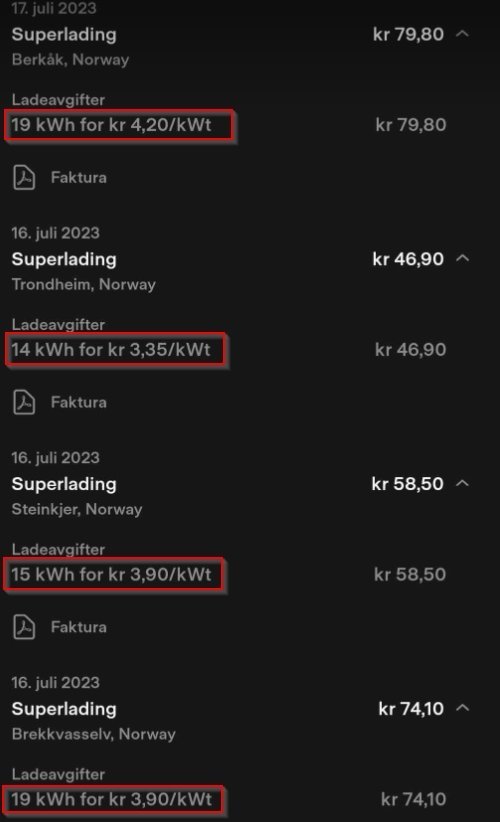The height and width of the screenshot is (822, 500).
Task: Click the kr 46,90 total amount header
Action: (408, 259)
